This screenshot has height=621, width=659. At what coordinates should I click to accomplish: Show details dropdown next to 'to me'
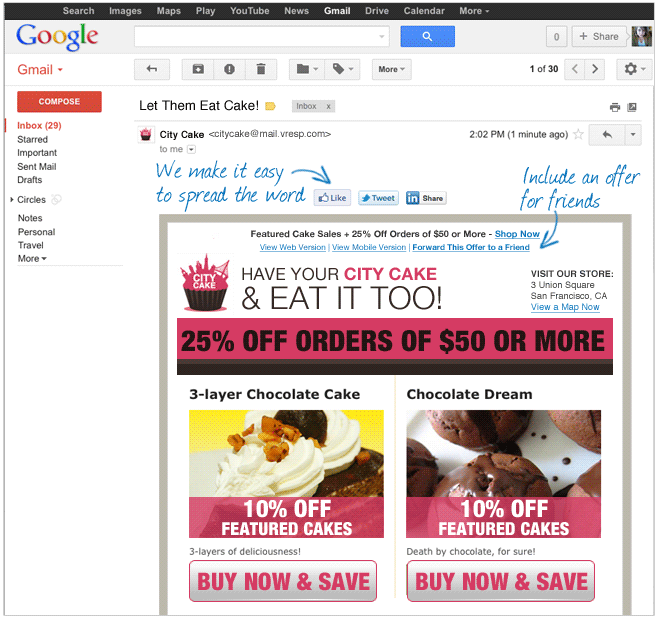191,150
